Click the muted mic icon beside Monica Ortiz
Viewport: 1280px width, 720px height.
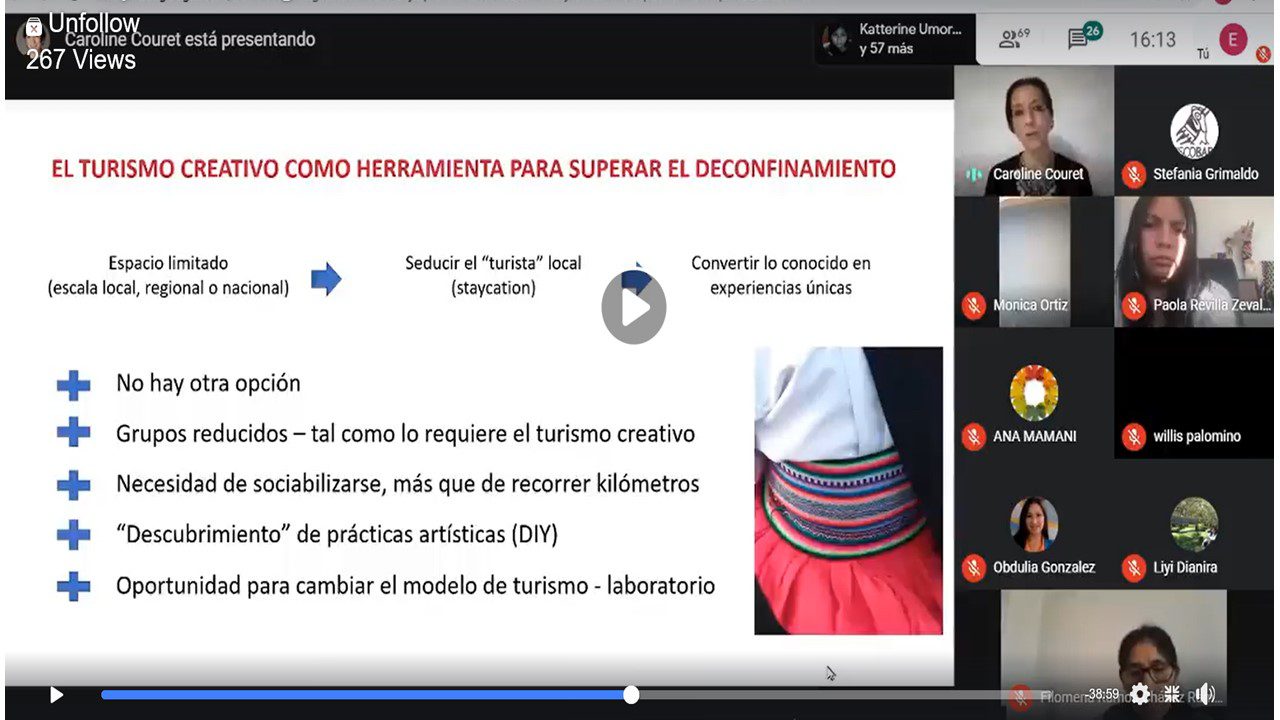[973, 305]
